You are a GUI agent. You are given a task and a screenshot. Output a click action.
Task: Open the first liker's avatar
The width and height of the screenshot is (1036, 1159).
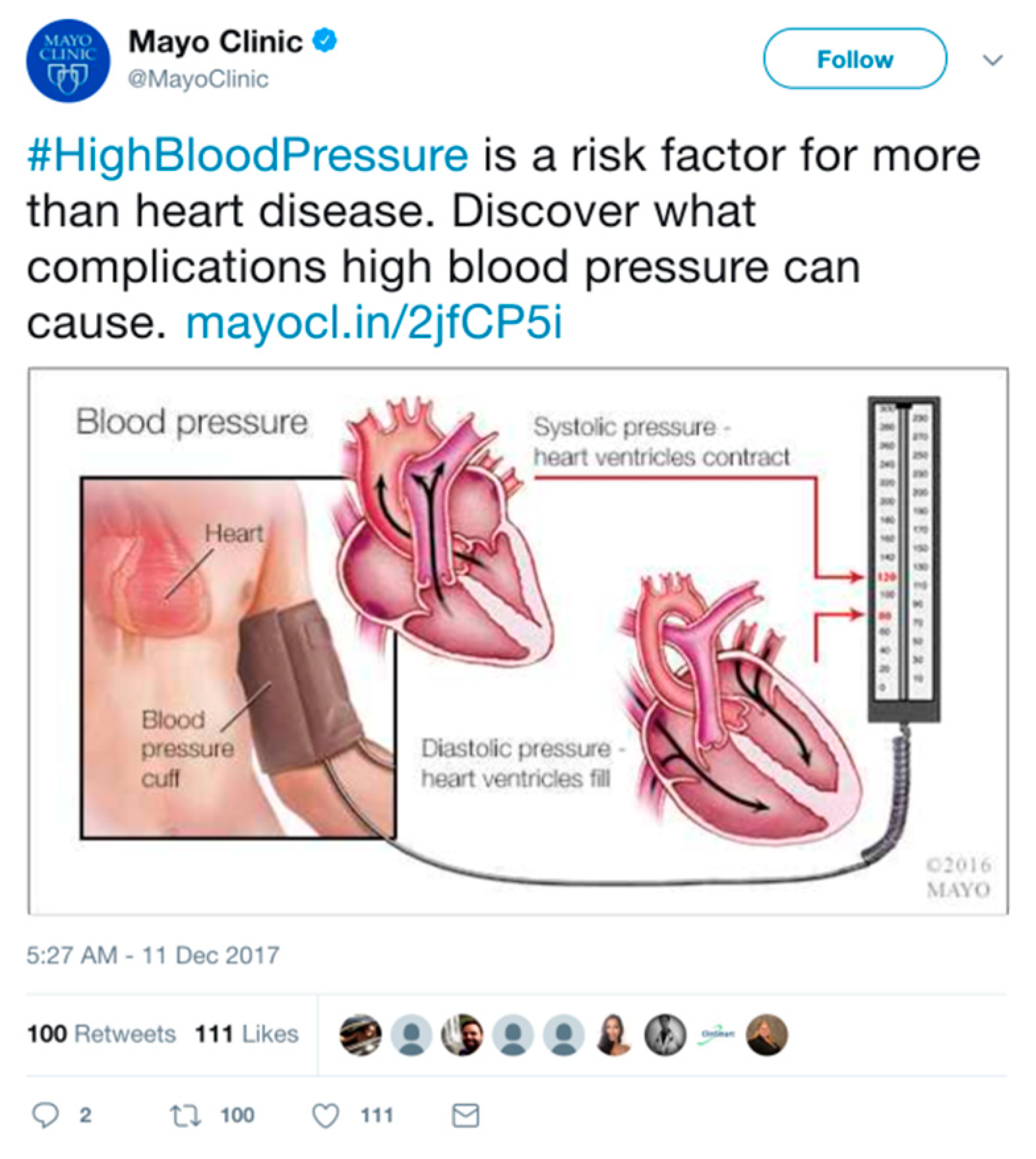(x=360, y=1034)
